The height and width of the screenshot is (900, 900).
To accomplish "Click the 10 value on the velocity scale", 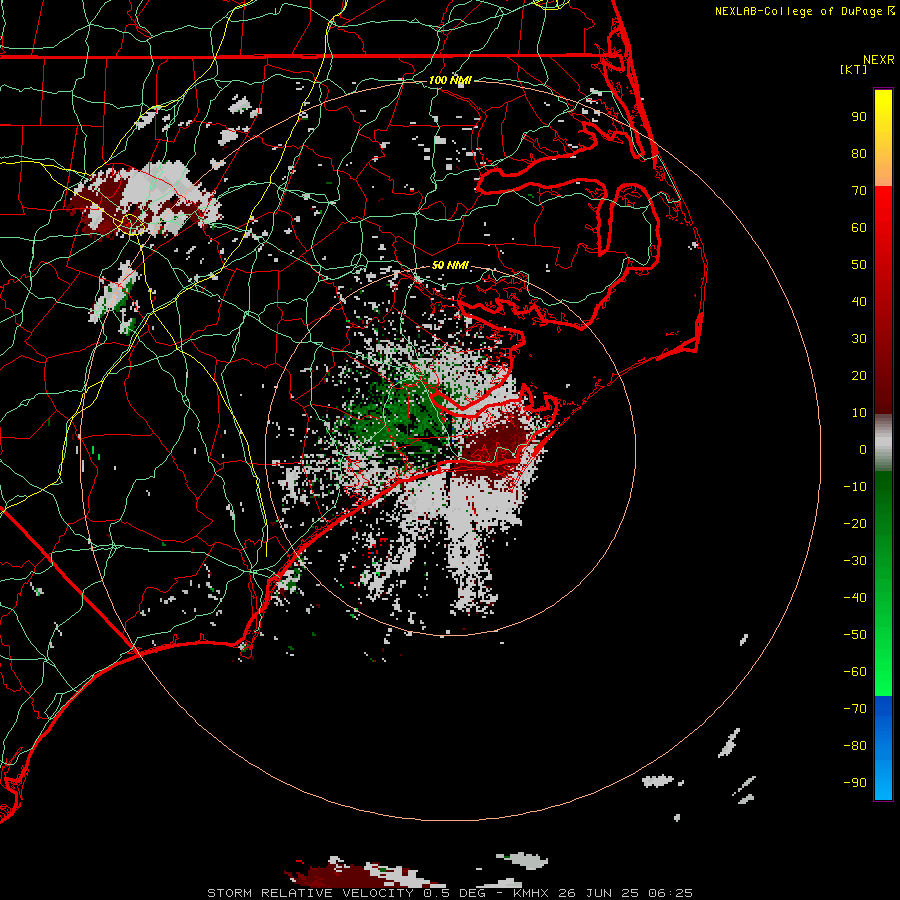I will [x=859, y=413].
